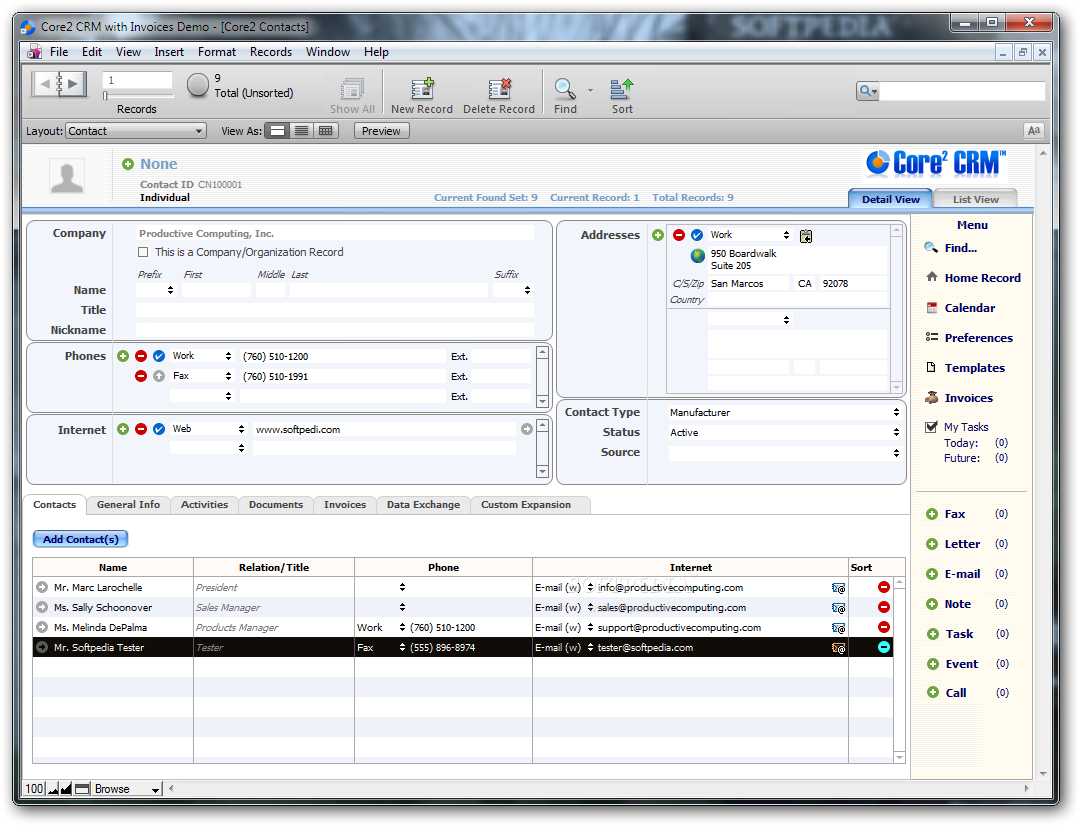Screen dimensions: 1080x826
Task: Open the Find magnifier tool
Action: point(565,88)
